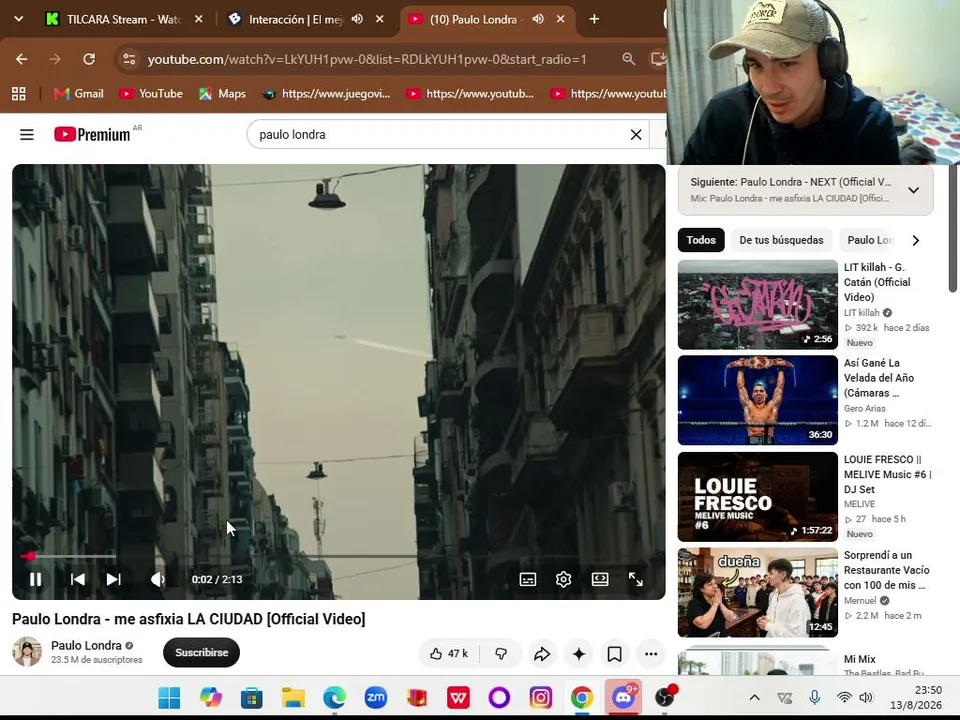Open the YouTube hamburger guide menu

coord(27,135)
